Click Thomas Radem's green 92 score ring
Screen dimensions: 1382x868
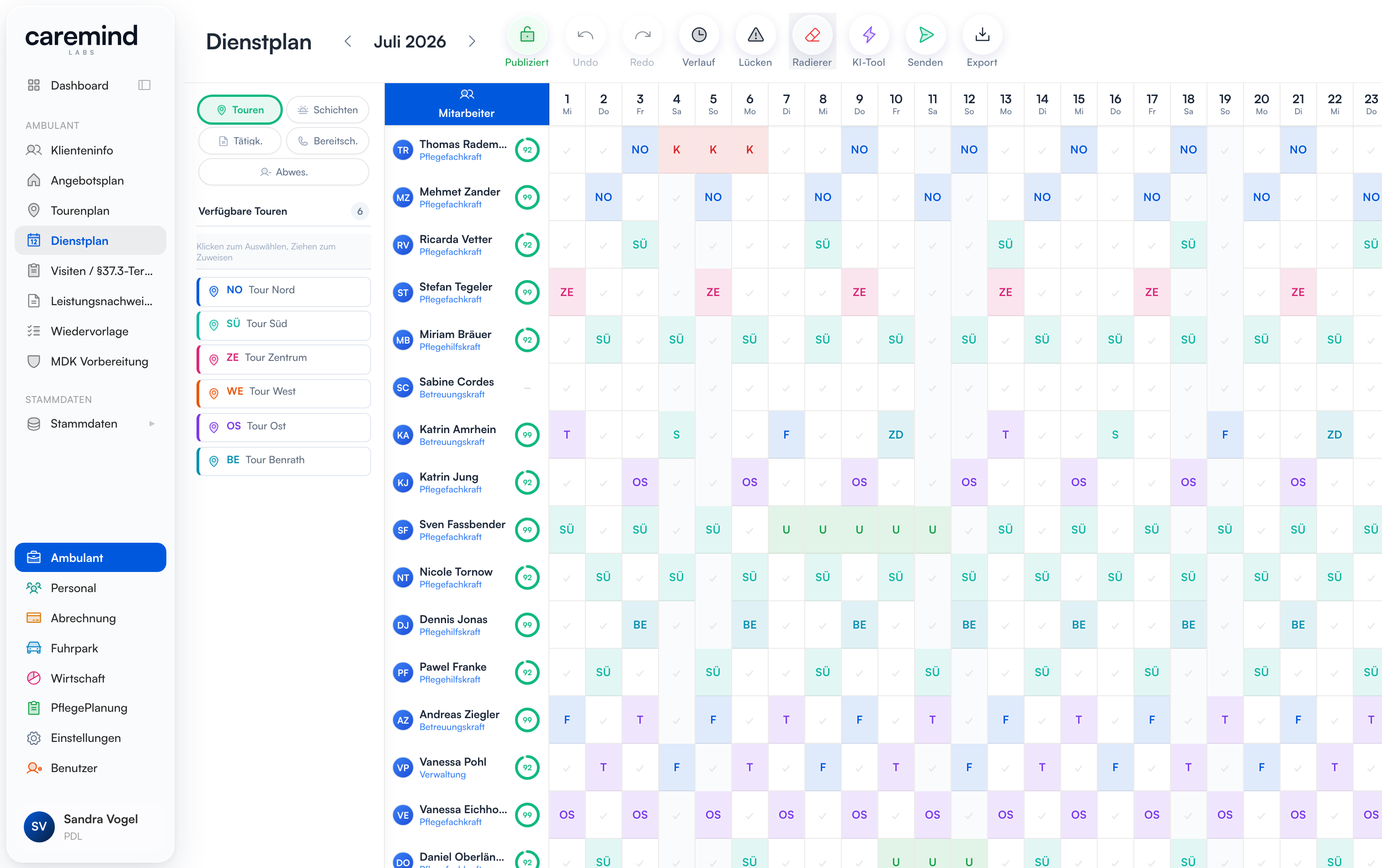527,150
